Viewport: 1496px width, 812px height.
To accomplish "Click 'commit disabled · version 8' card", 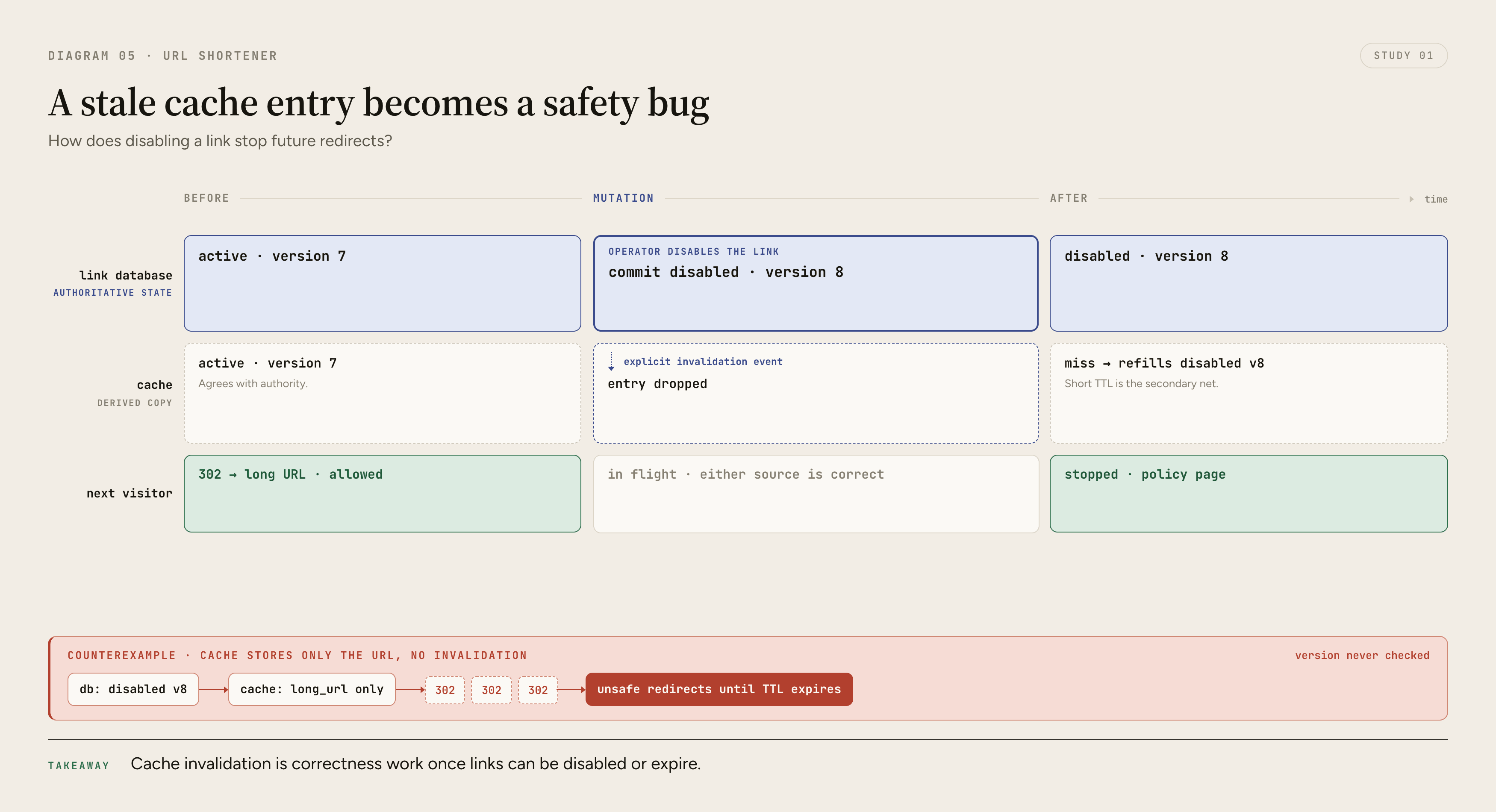I will pos(816,283).
